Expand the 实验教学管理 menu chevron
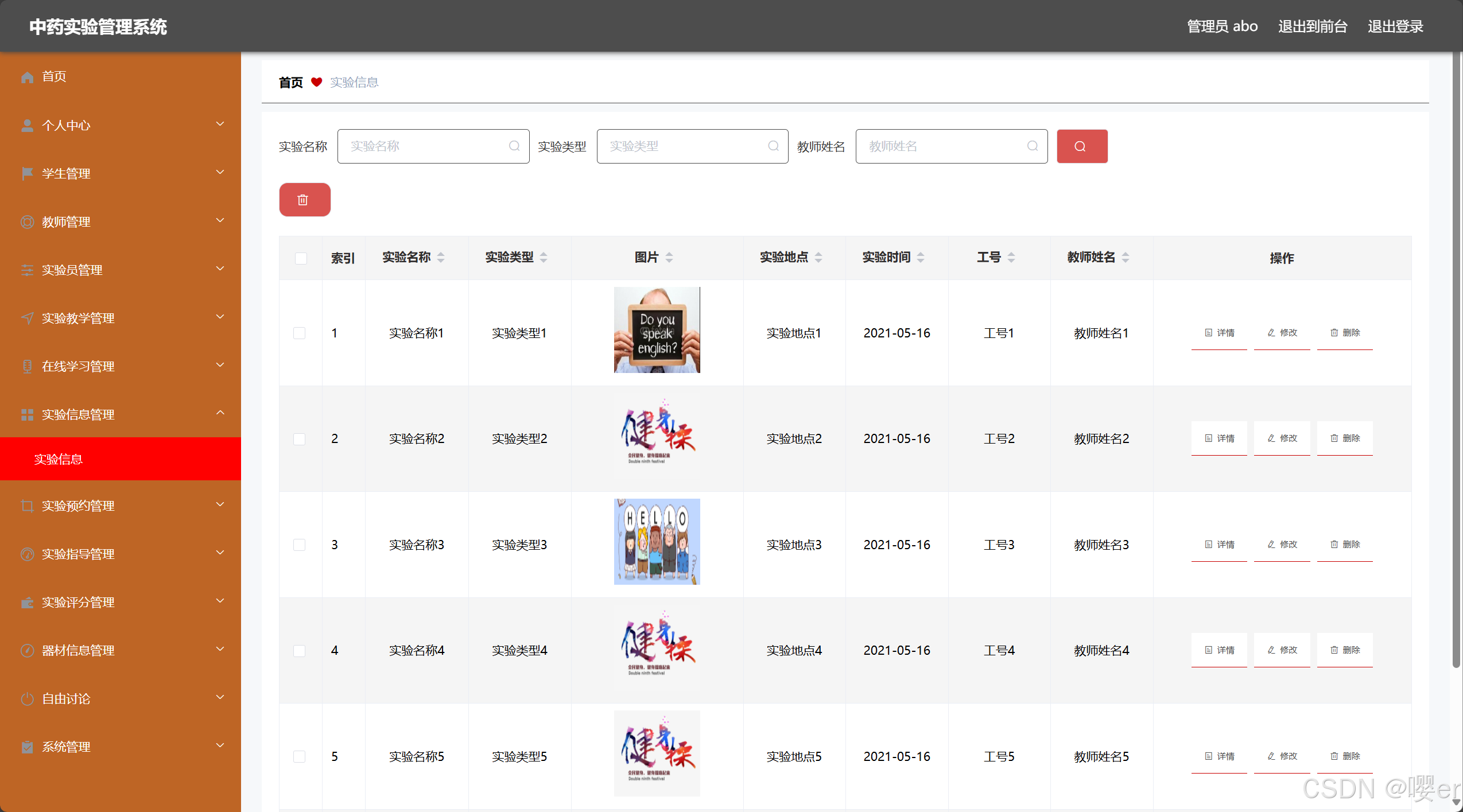Viewport: 1463px width, 812px height. pos(220,317)
